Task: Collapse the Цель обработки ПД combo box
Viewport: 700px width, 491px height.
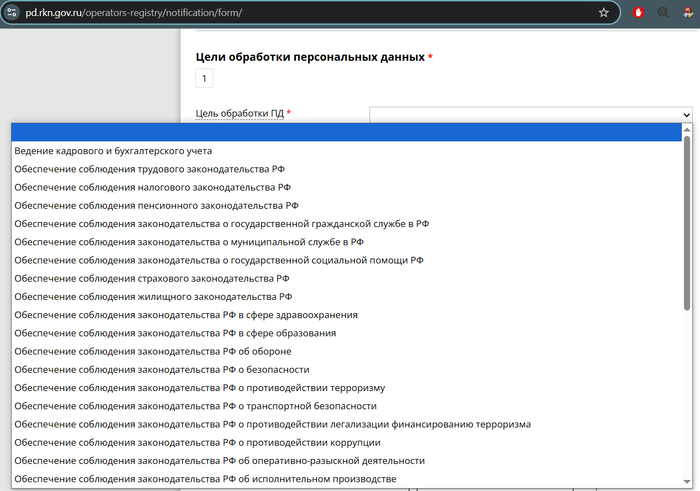Action: point(530,114)
